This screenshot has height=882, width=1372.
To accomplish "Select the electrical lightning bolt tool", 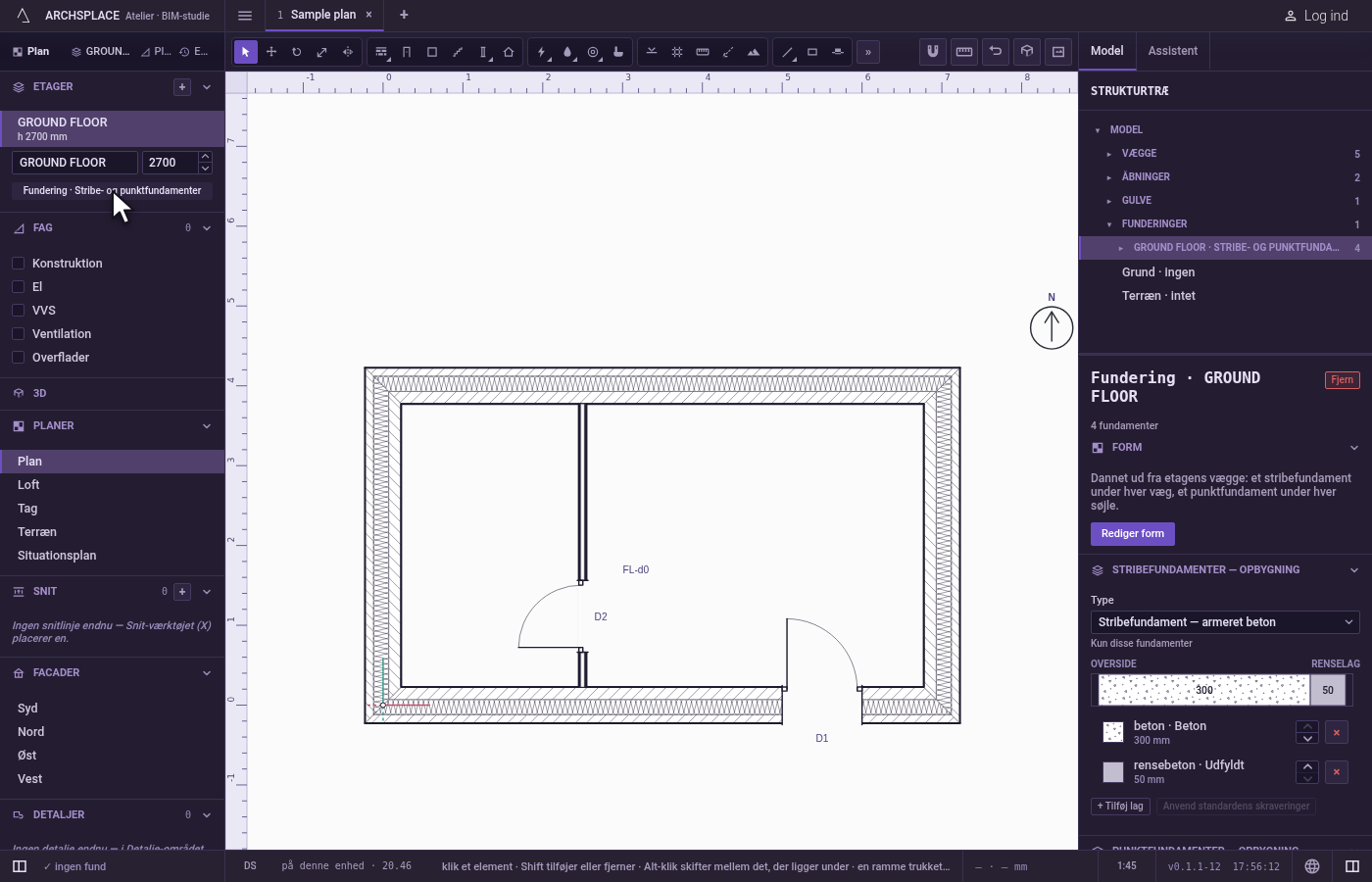I will [x=542, y=52].
